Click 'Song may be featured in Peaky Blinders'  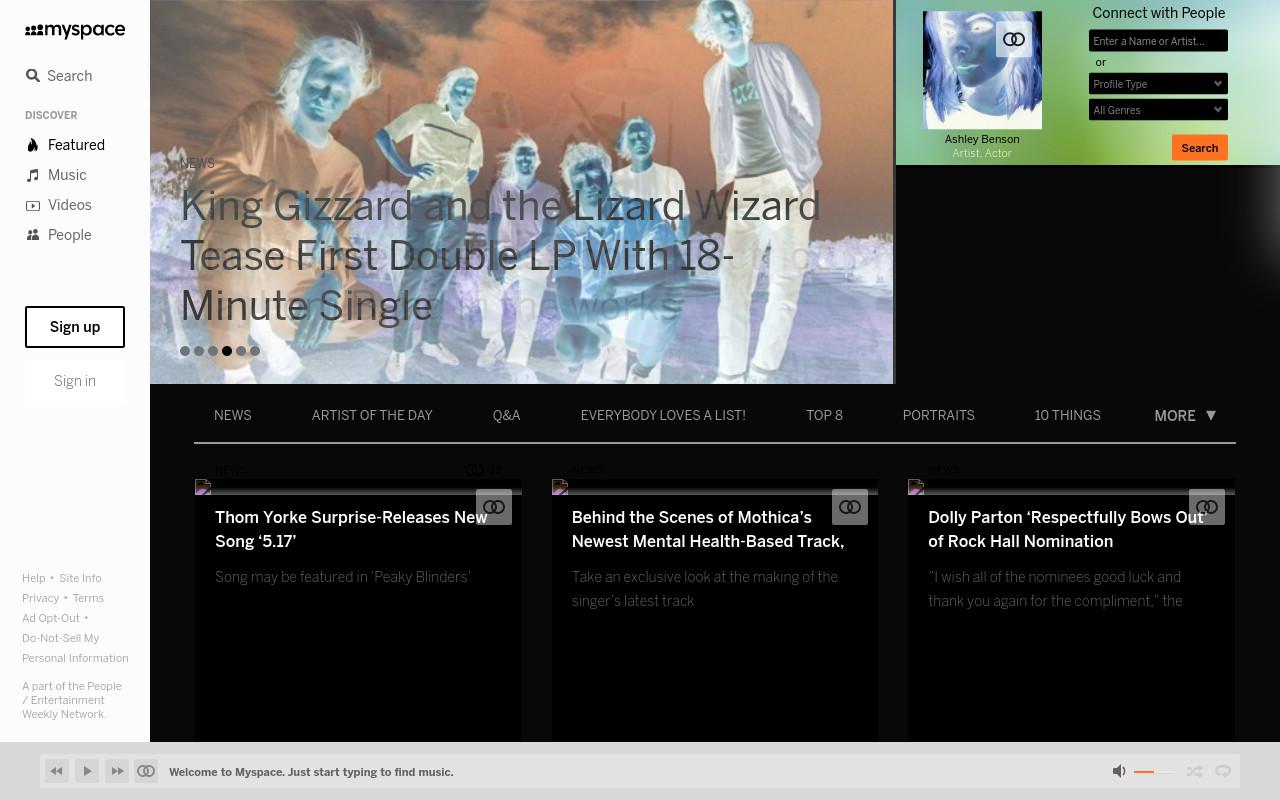[x=343, y=577]
